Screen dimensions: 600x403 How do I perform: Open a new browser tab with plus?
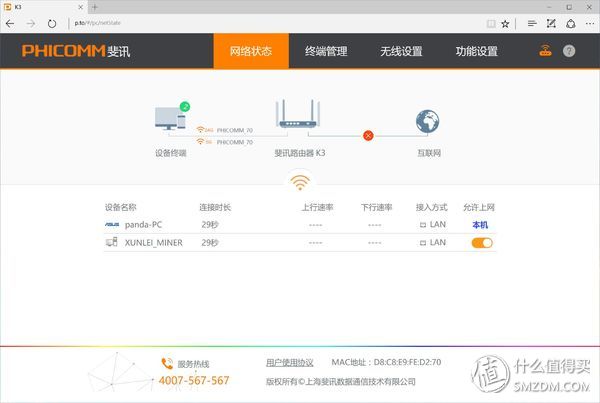[x=95, y=7]
